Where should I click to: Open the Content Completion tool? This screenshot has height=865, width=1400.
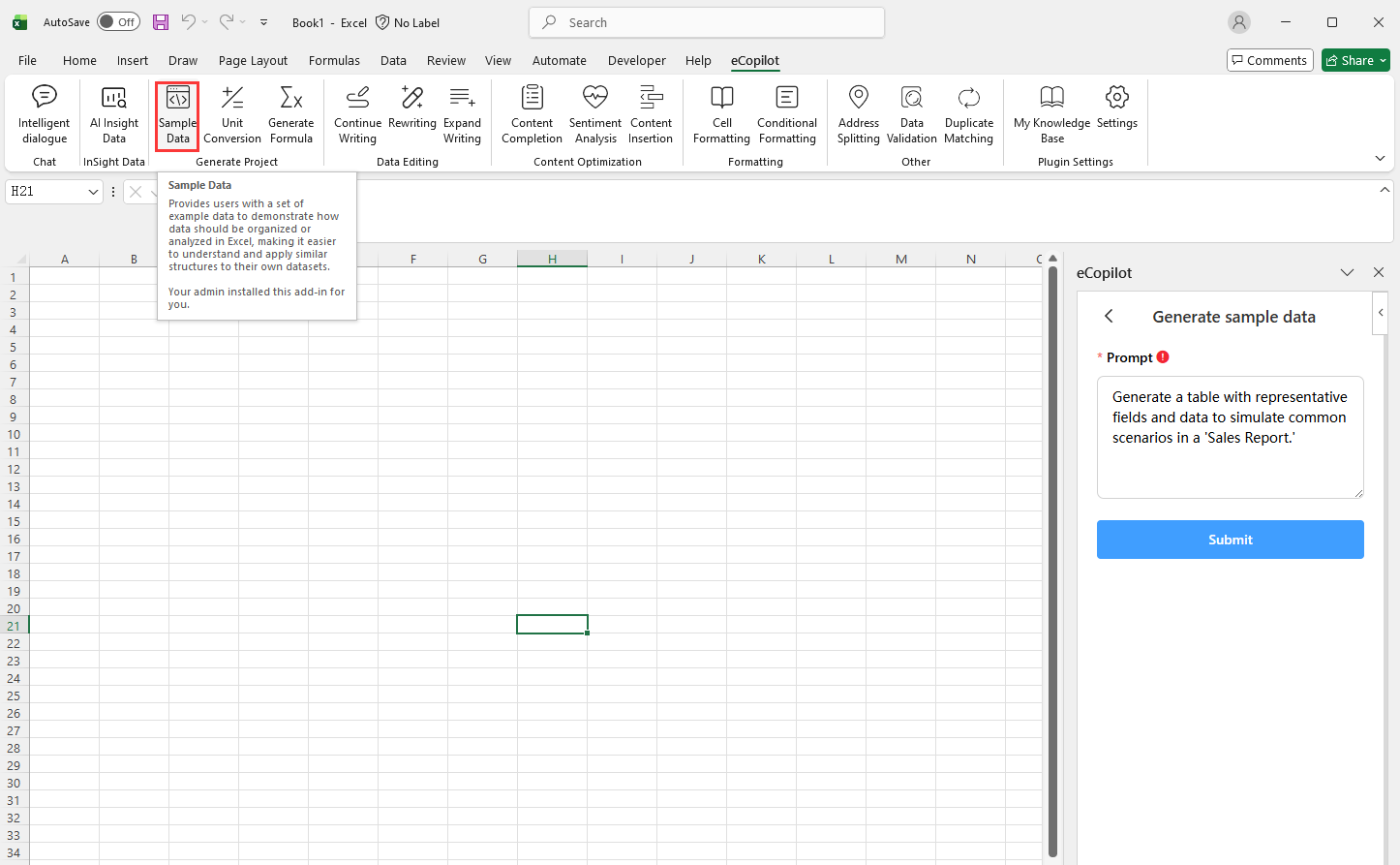[531, 114]
